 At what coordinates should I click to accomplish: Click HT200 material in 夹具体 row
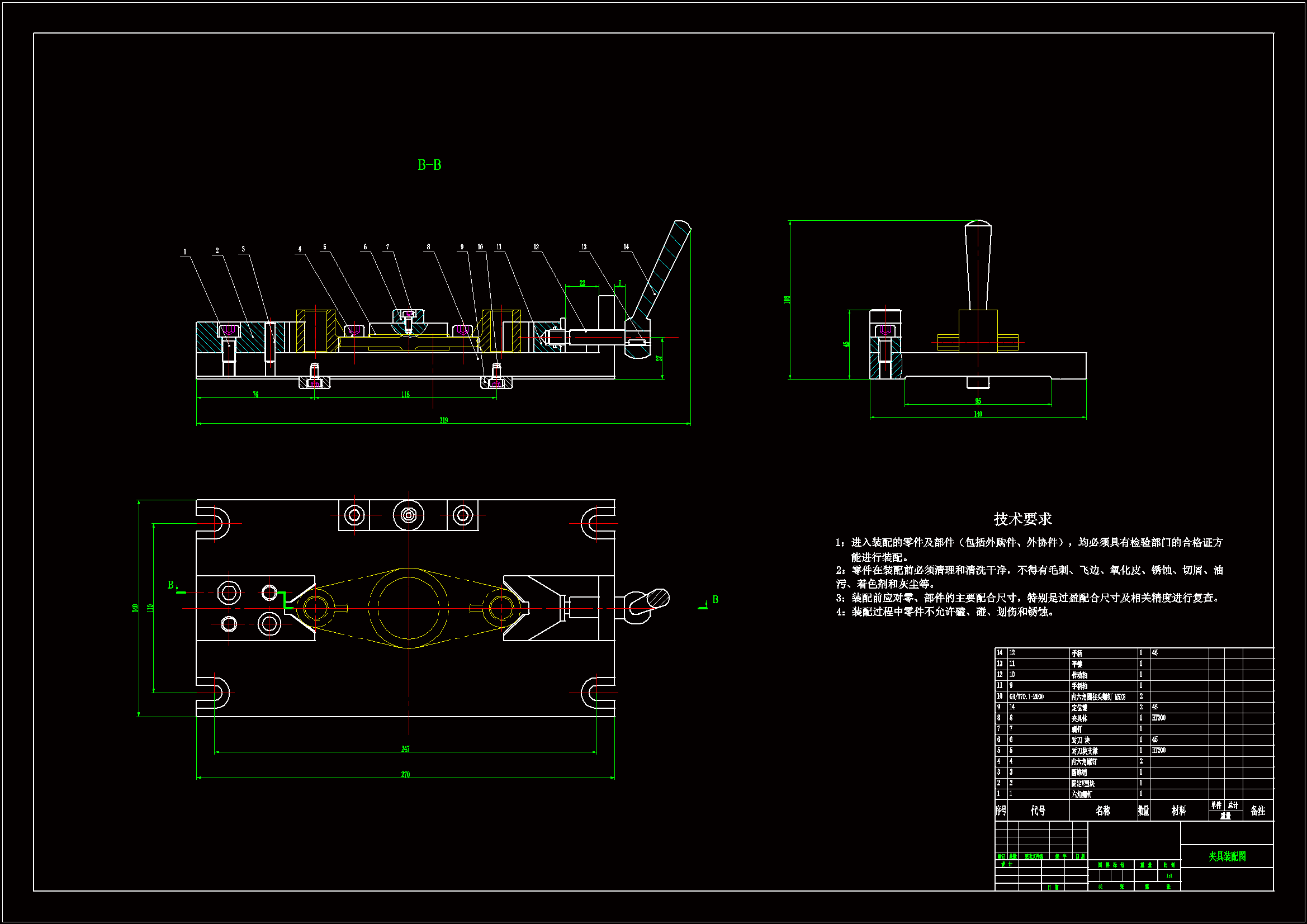(x=1158, y=718)
